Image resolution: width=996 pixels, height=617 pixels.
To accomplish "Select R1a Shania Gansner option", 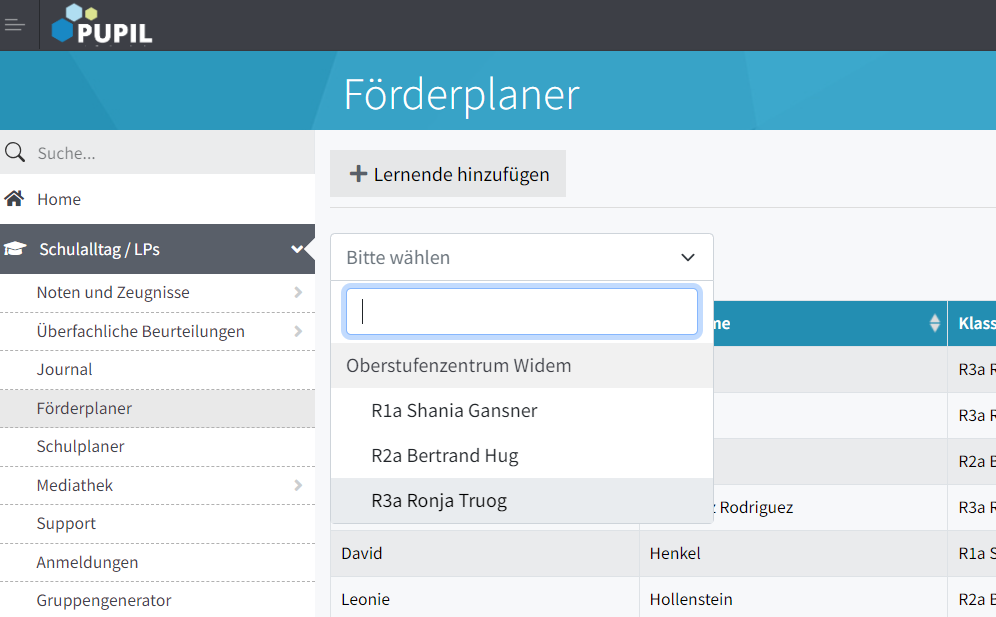I will 453,411.
